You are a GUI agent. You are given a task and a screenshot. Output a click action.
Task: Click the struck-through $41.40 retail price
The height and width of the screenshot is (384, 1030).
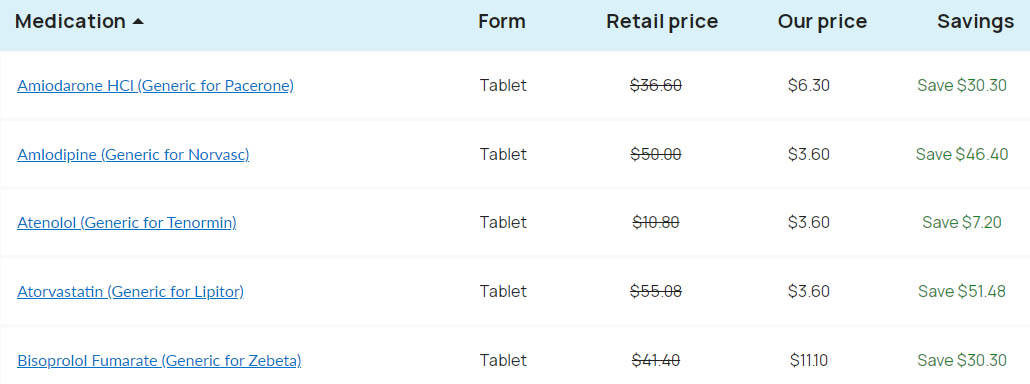point(656,360)
